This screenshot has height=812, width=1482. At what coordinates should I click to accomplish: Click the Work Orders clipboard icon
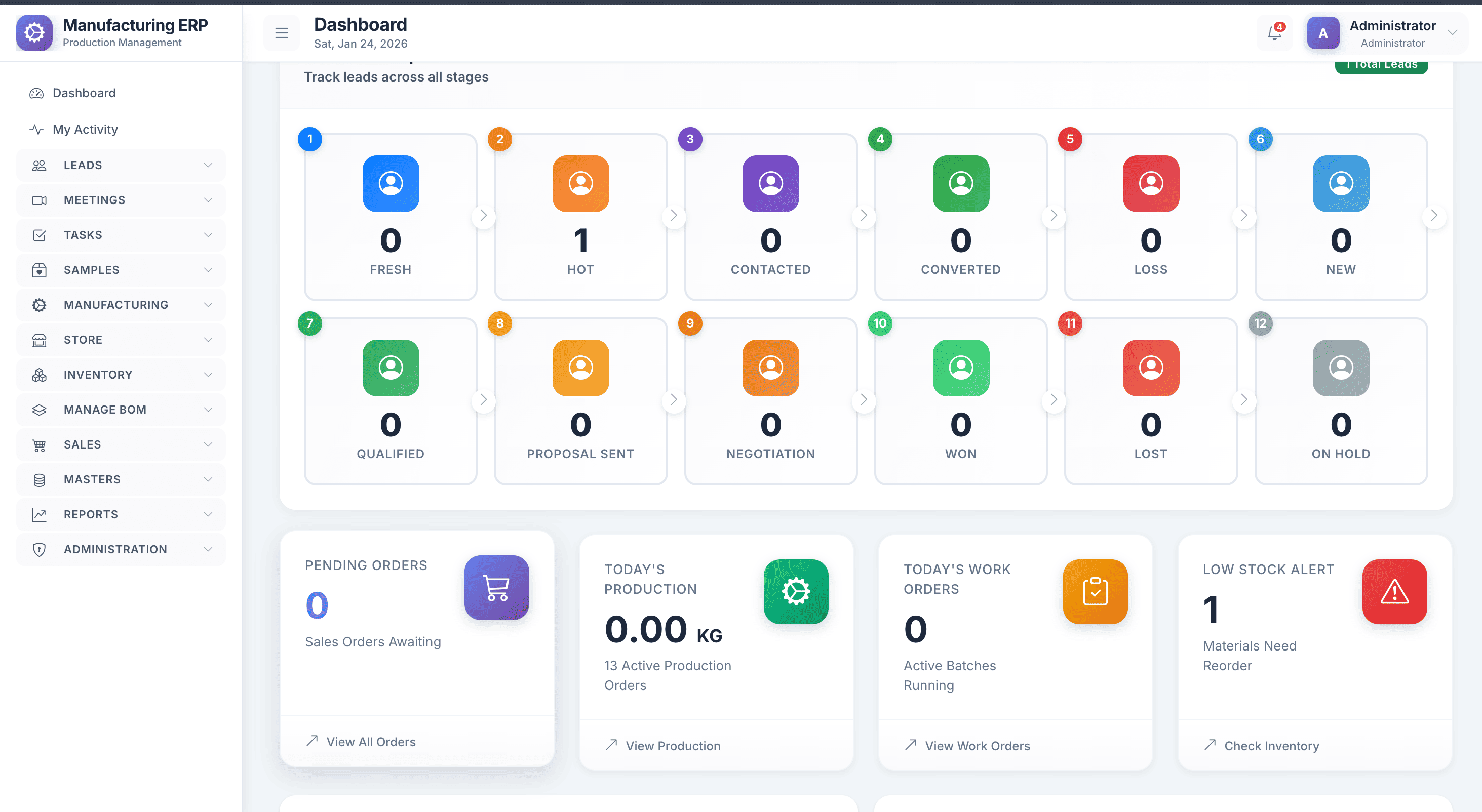coord(1095,591)
